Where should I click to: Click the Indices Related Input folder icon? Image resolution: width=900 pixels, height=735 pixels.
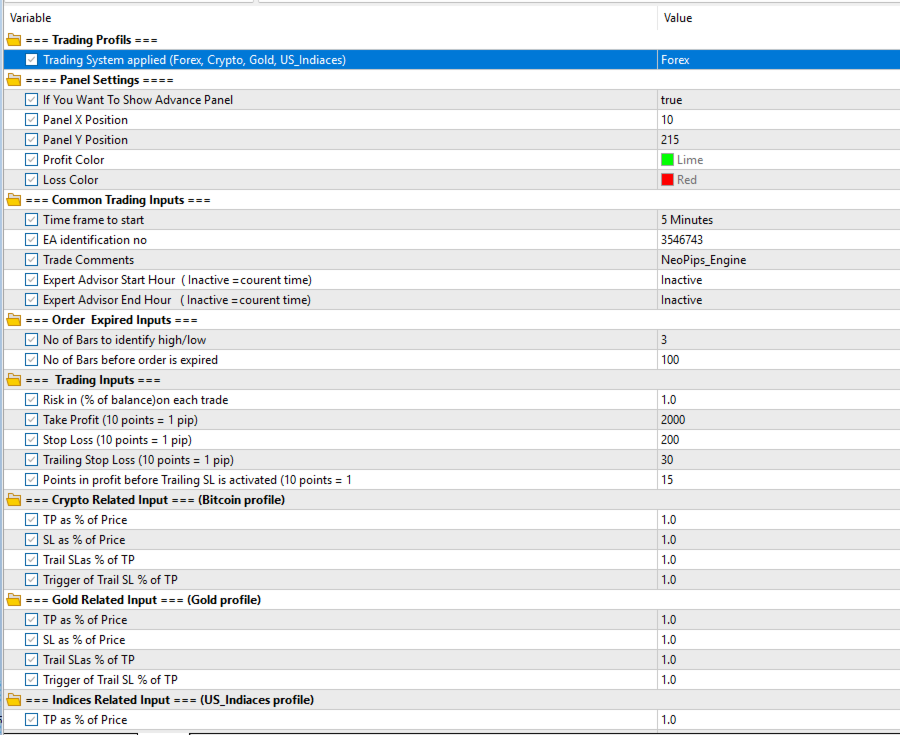coord(14,700)
